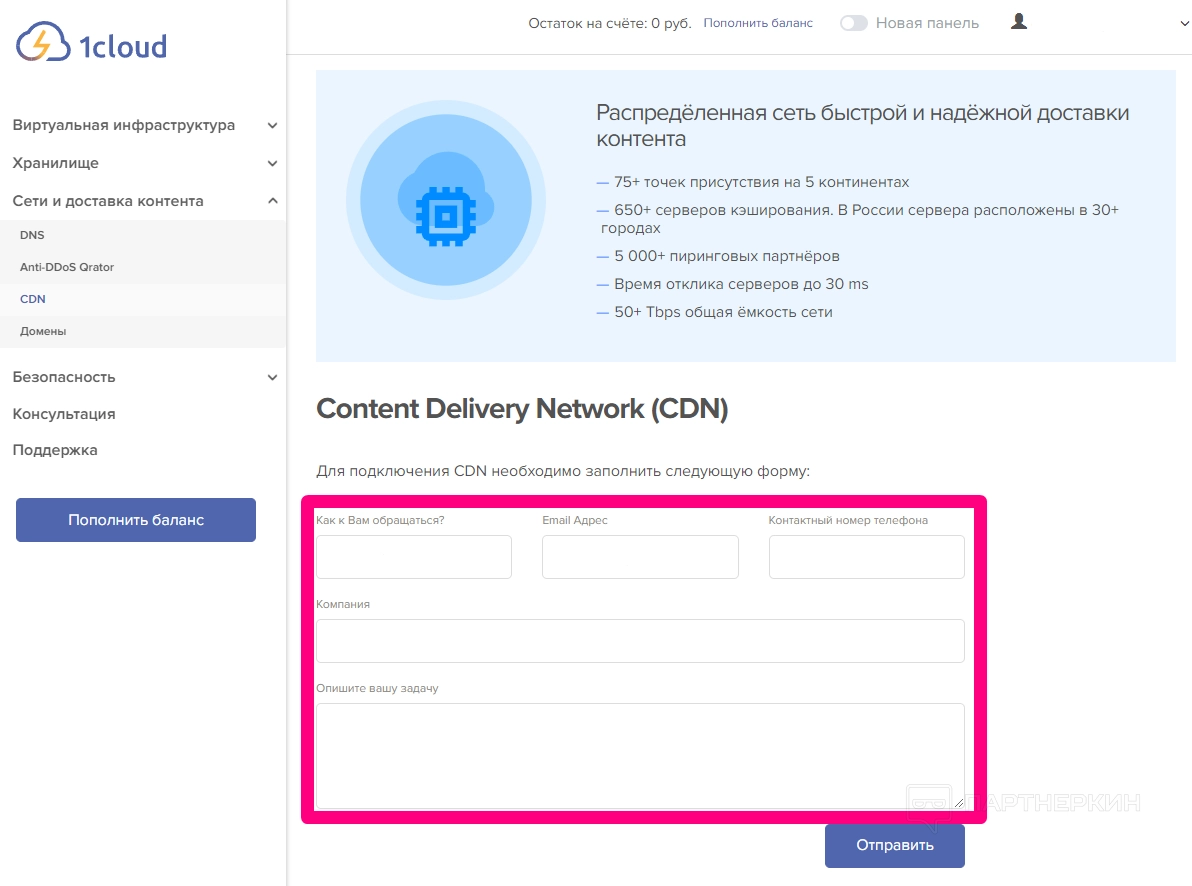Open the Поддержка section

(55, 450)
